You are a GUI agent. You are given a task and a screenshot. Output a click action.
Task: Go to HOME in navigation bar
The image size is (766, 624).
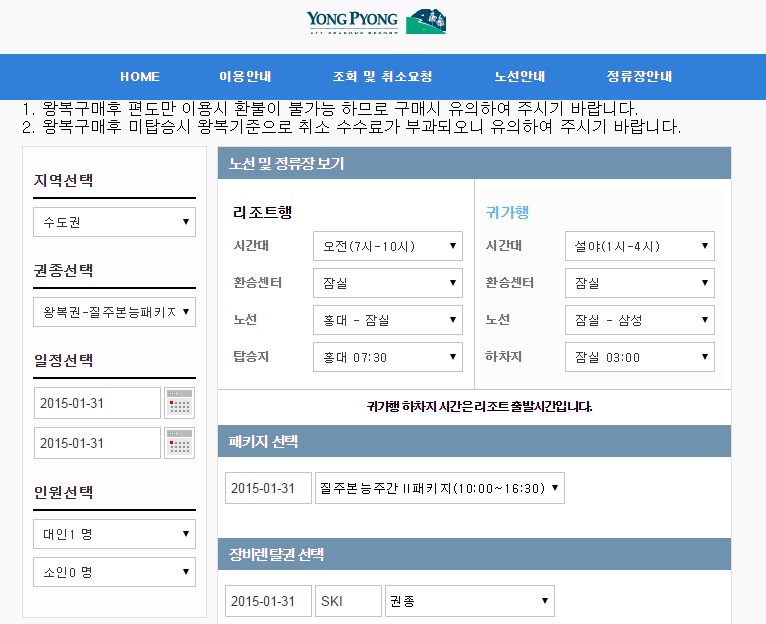pyautogui.click(x=140, y=77)
